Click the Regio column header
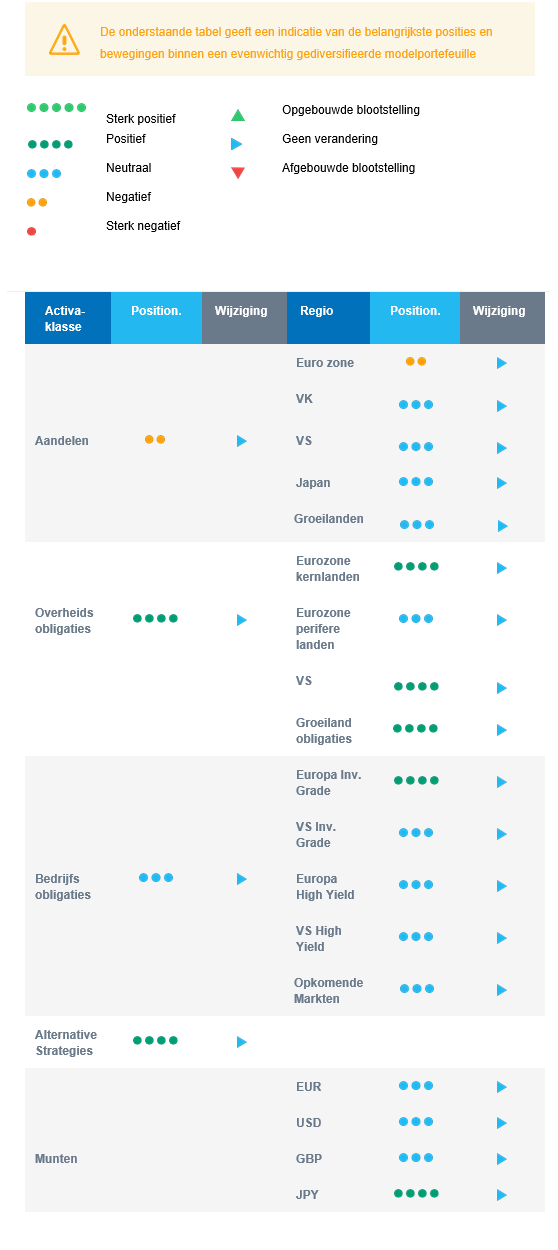 [x=329, y=318]
